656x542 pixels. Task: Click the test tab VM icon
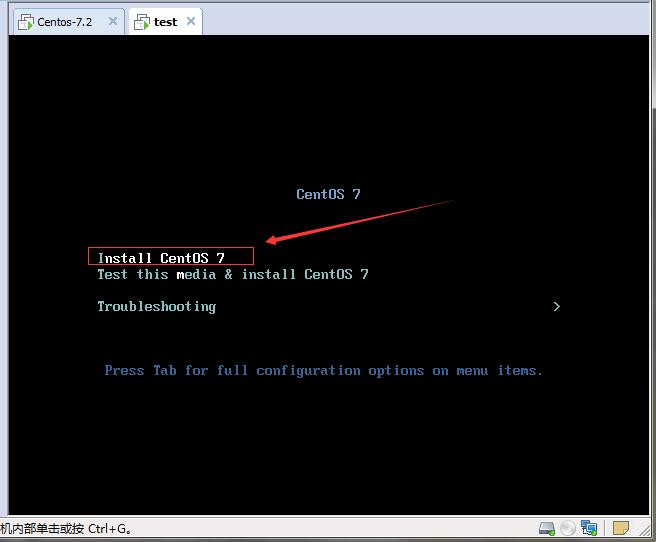tap(141, 22)
